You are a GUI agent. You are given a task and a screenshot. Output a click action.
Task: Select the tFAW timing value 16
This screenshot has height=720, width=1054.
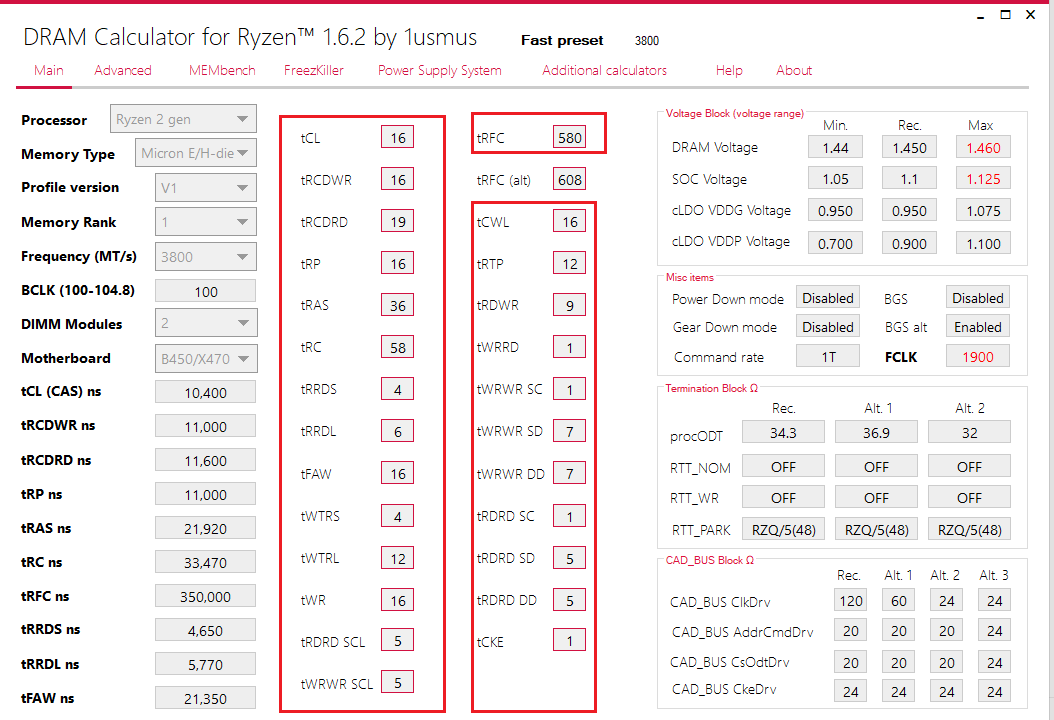click(x=398, y=473)
